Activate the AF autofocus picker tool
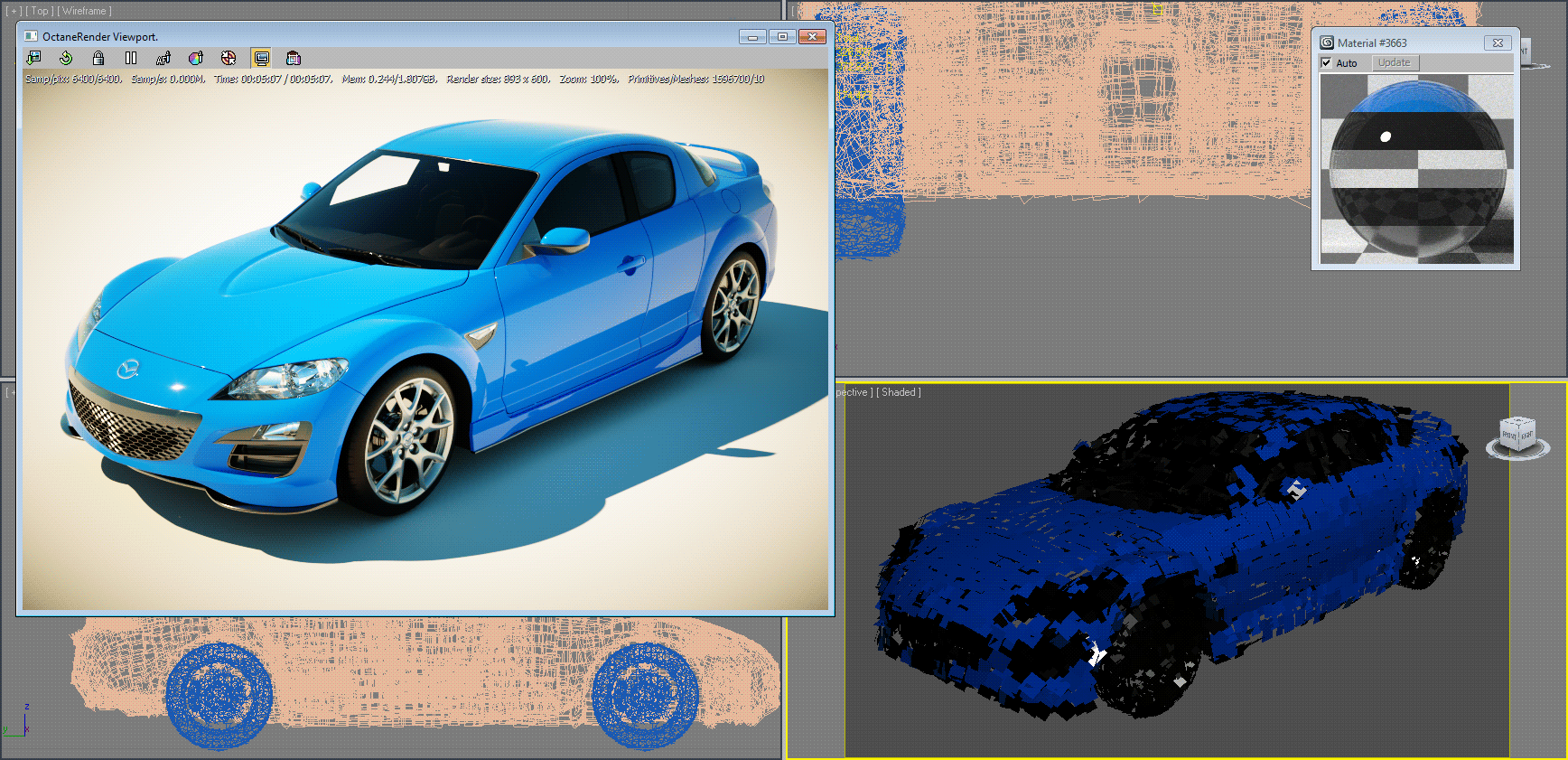The image size is (1568, 760). (163, 58)
